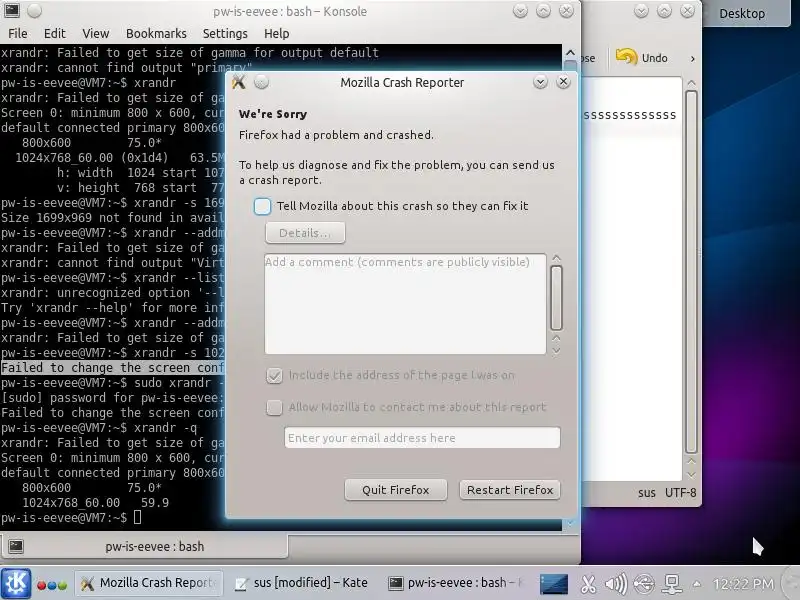Screen dimensions: 800x600
Task: Minimize the Mozilla Crash Reporter dialog
Action: coord(540,82)
